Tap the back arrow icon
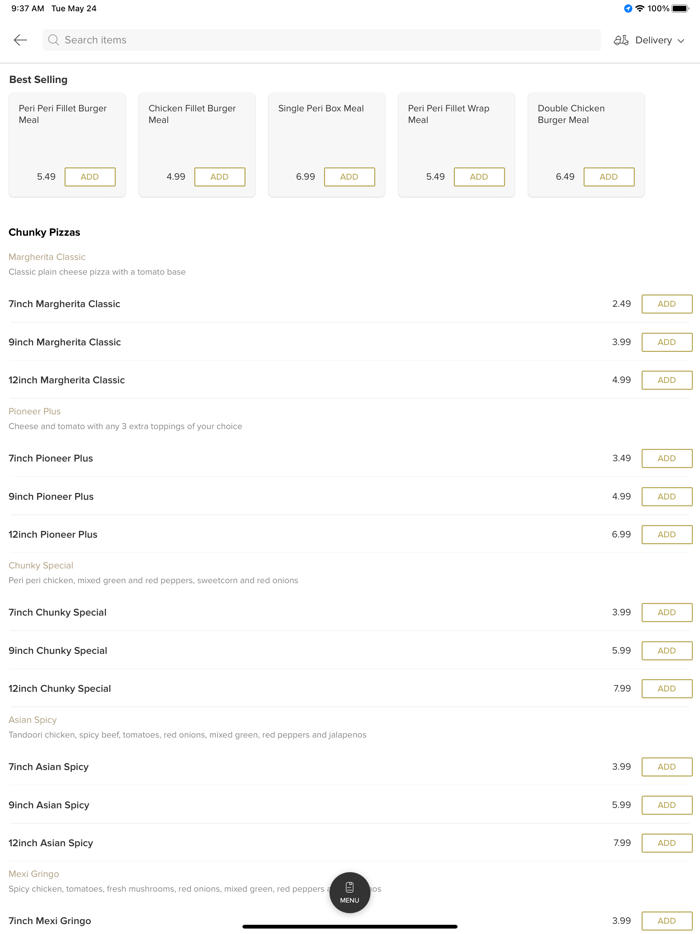The height and width of the screenshot is (934, 700). [x=20, y=40]
